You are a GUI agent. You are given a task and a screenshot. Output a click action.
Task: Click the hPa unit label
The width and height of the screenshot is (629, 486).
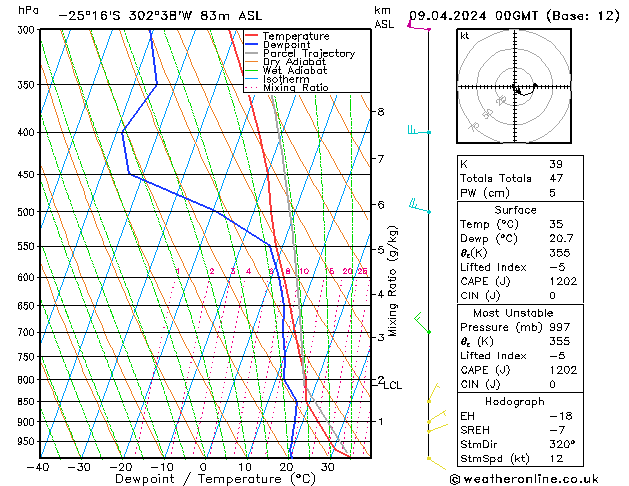[x=28, y=10]
